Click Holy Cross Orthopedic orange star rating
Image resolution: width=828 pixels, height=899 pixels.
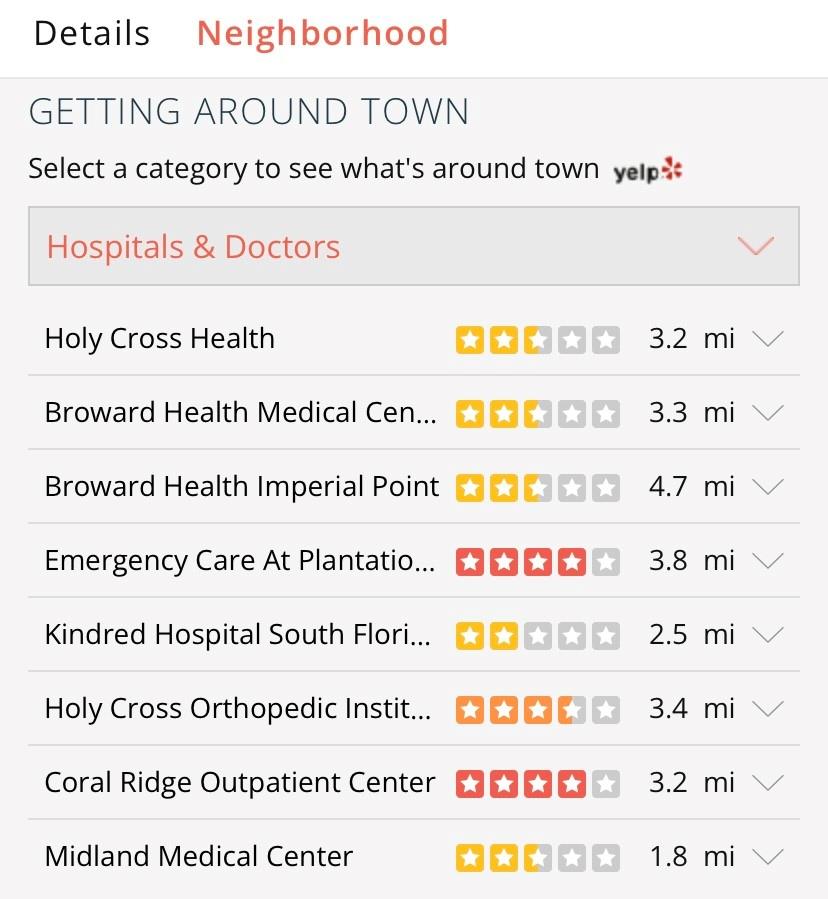(538, 710)
